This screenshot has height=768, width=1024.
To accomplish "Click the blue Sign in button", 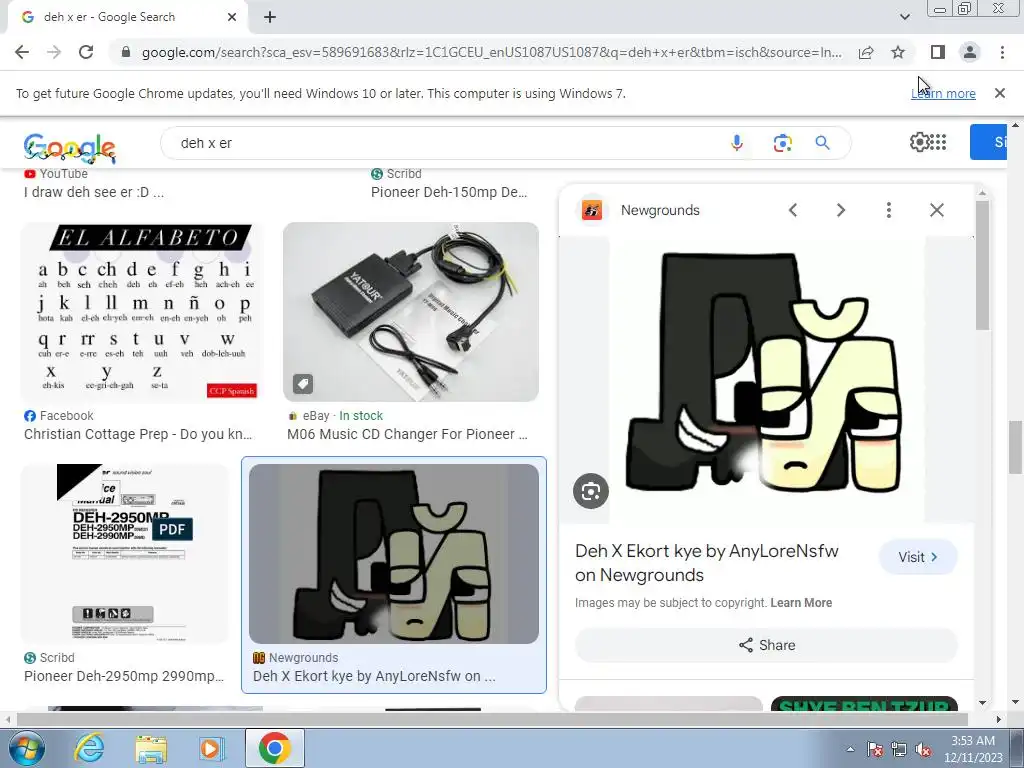I will 988,142.
